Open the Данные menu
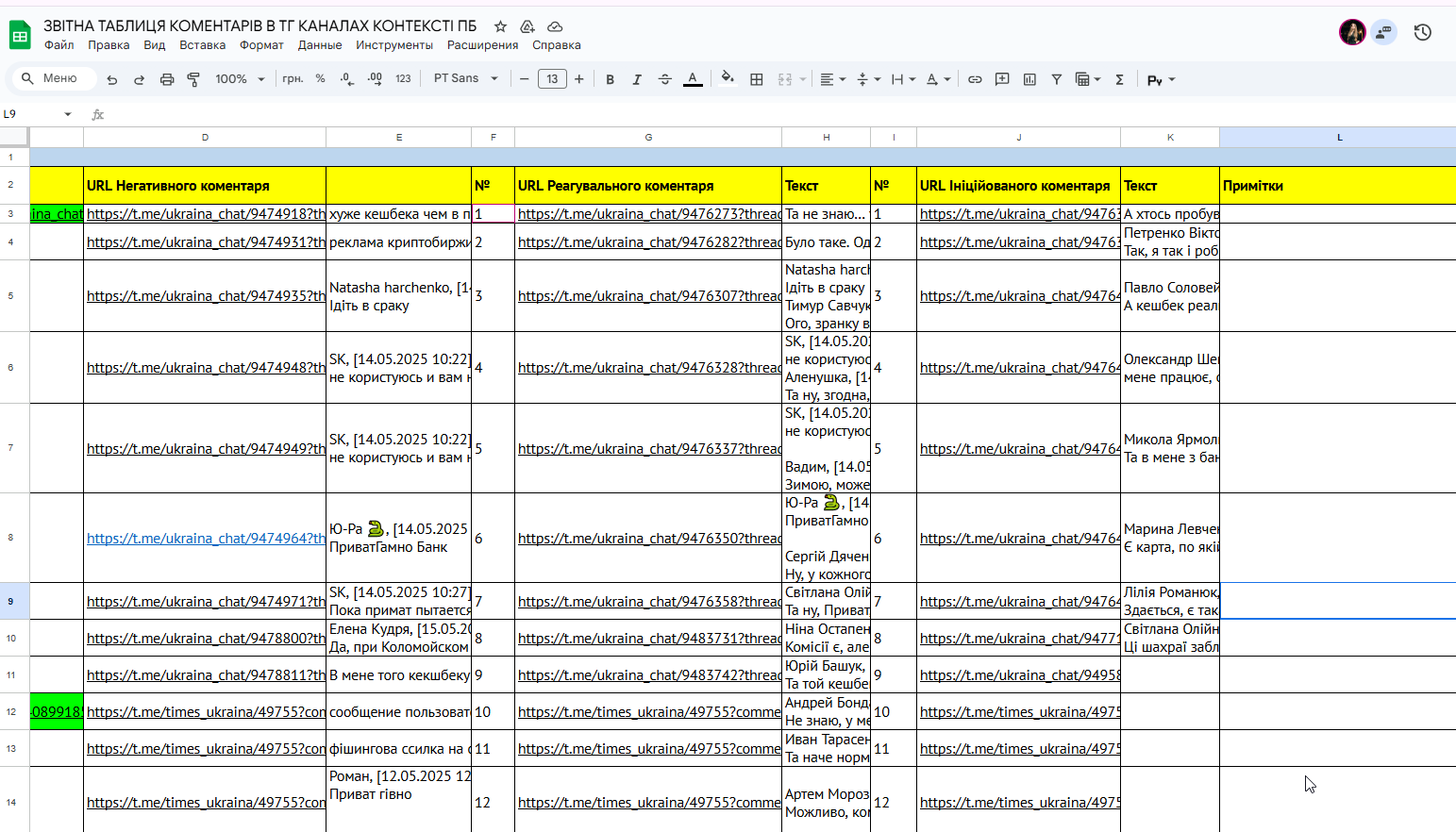The image size is (1456, 832). 320,45
